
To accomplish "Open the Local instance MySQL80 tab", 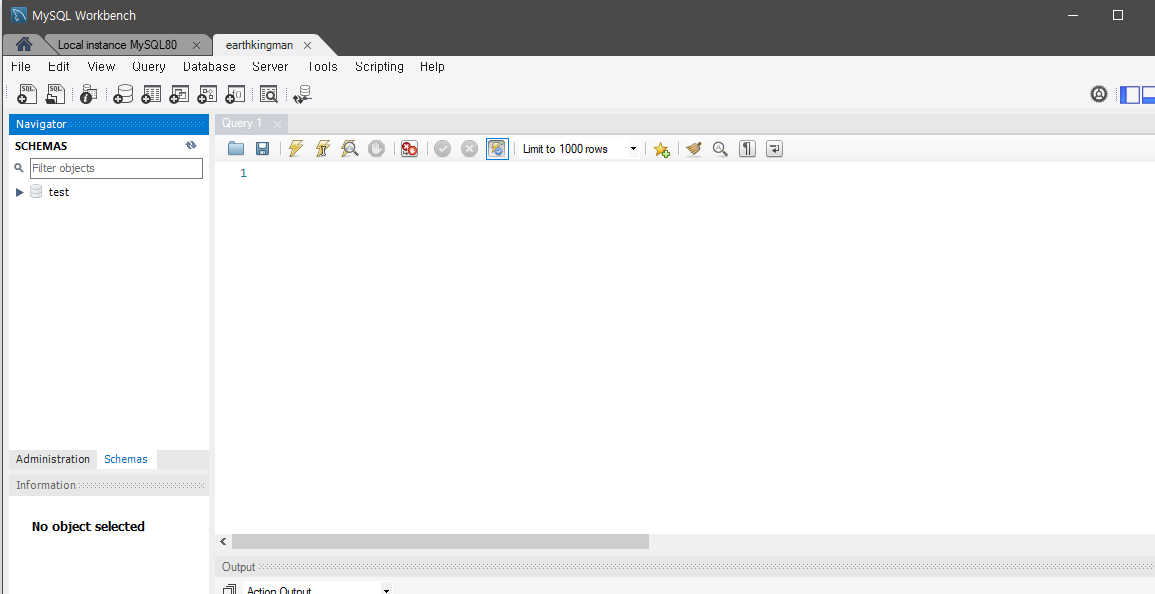I will (117, 45).
